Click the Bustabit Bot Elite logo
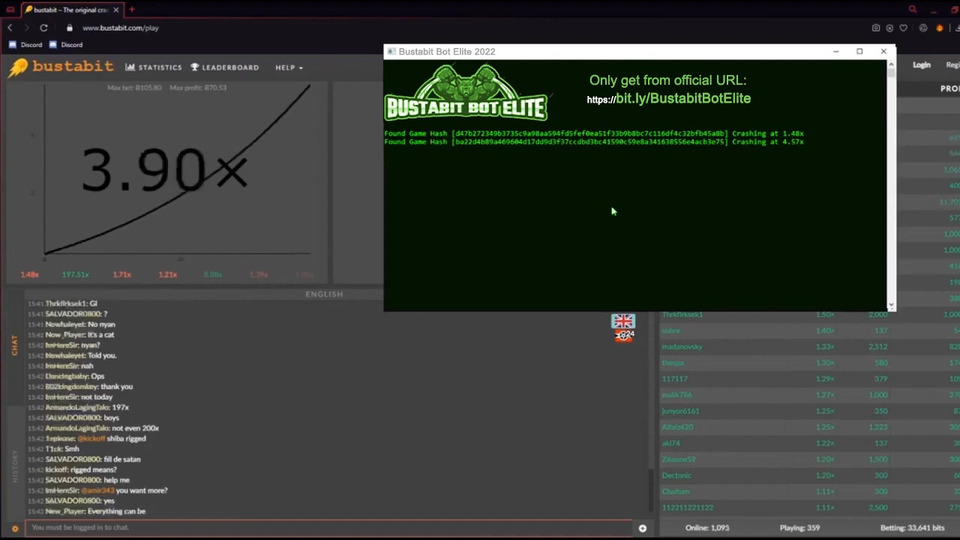 tap(466, 92)
